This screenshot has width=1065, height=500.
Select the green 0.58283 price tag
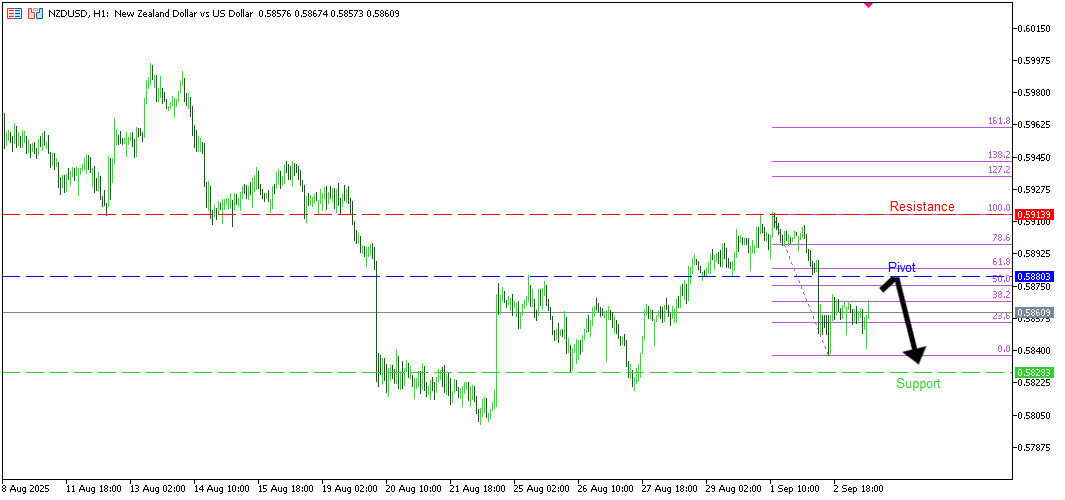pos(1033,372)
